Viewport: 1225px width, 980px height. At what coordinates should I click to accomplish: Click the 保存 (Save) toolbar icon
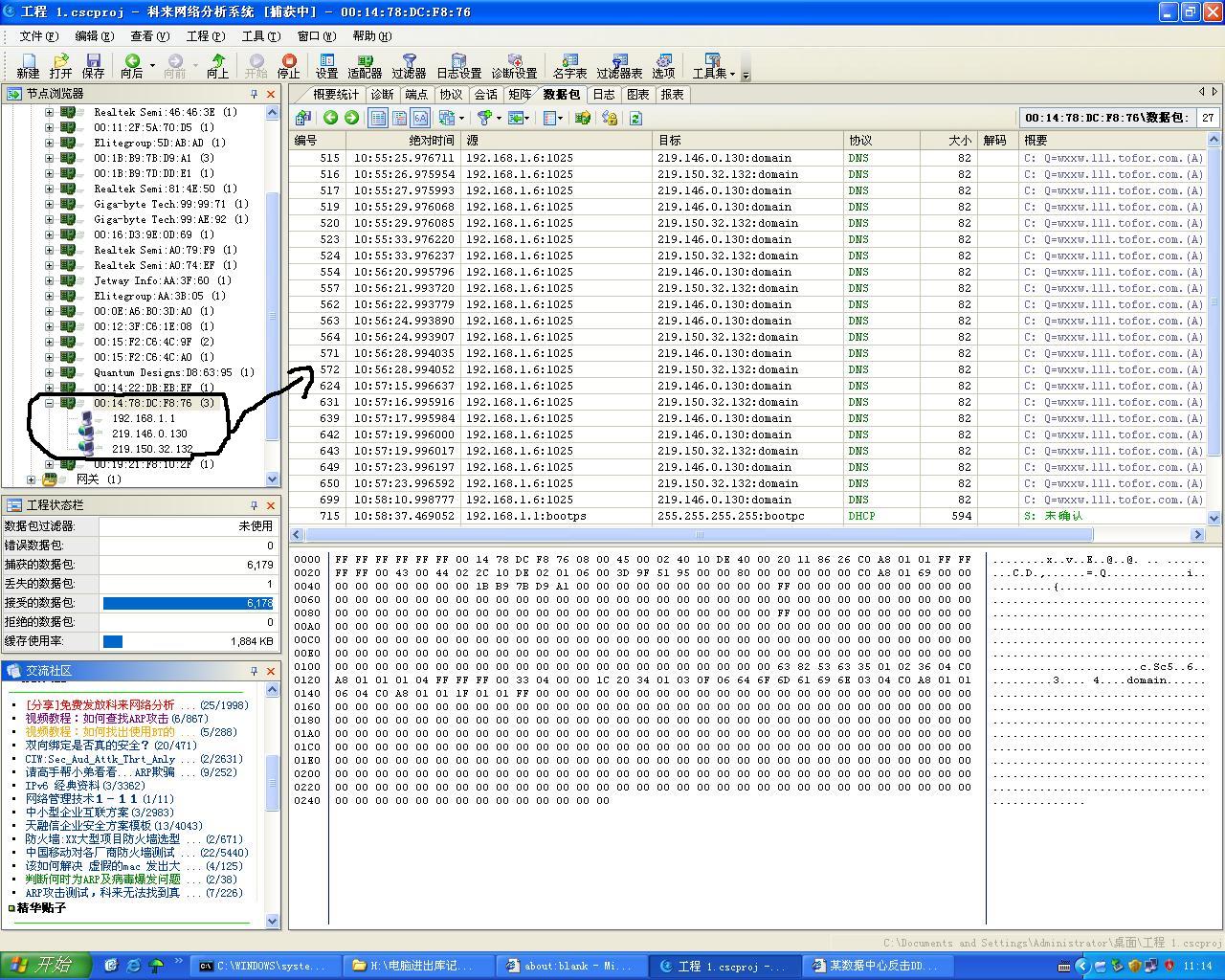93,65
